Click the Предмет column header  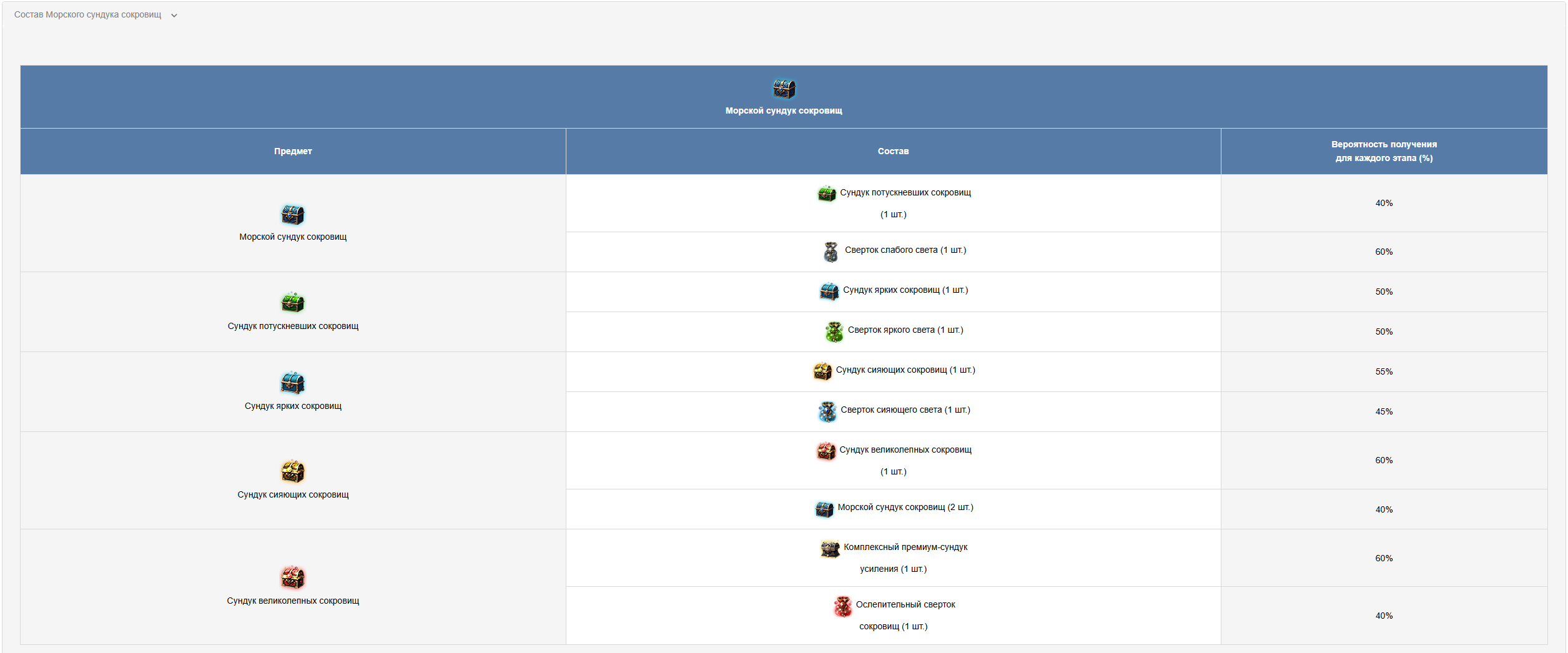293,151
